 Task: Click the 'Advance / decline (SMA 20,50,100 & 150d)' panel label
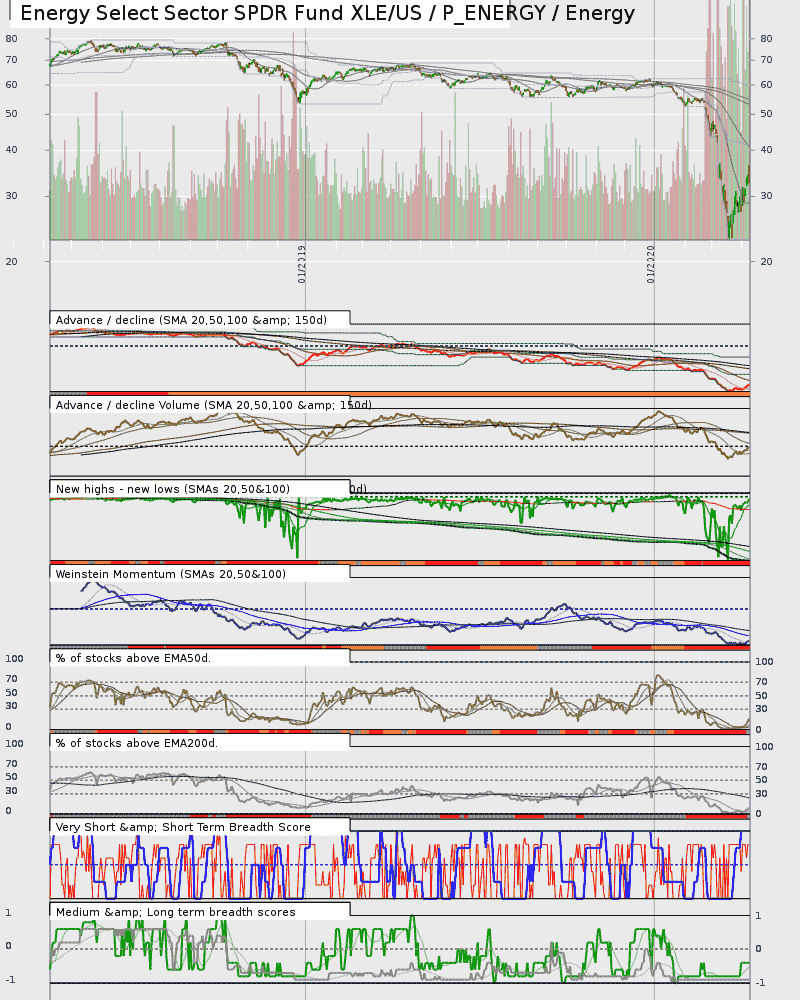click(x=191, y=320)
